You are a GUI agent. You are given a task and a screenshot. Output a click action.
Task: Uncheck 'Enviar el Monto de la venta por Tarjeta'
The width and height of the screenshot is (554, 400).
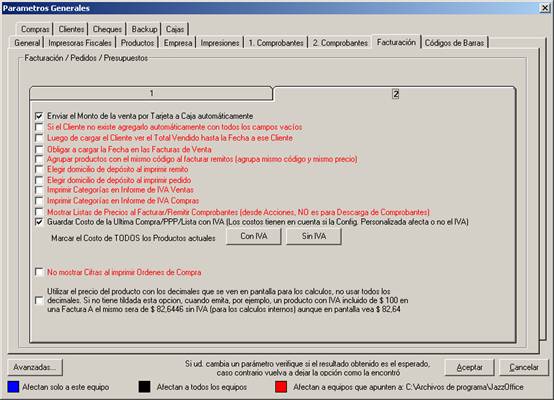click(39, 116)
